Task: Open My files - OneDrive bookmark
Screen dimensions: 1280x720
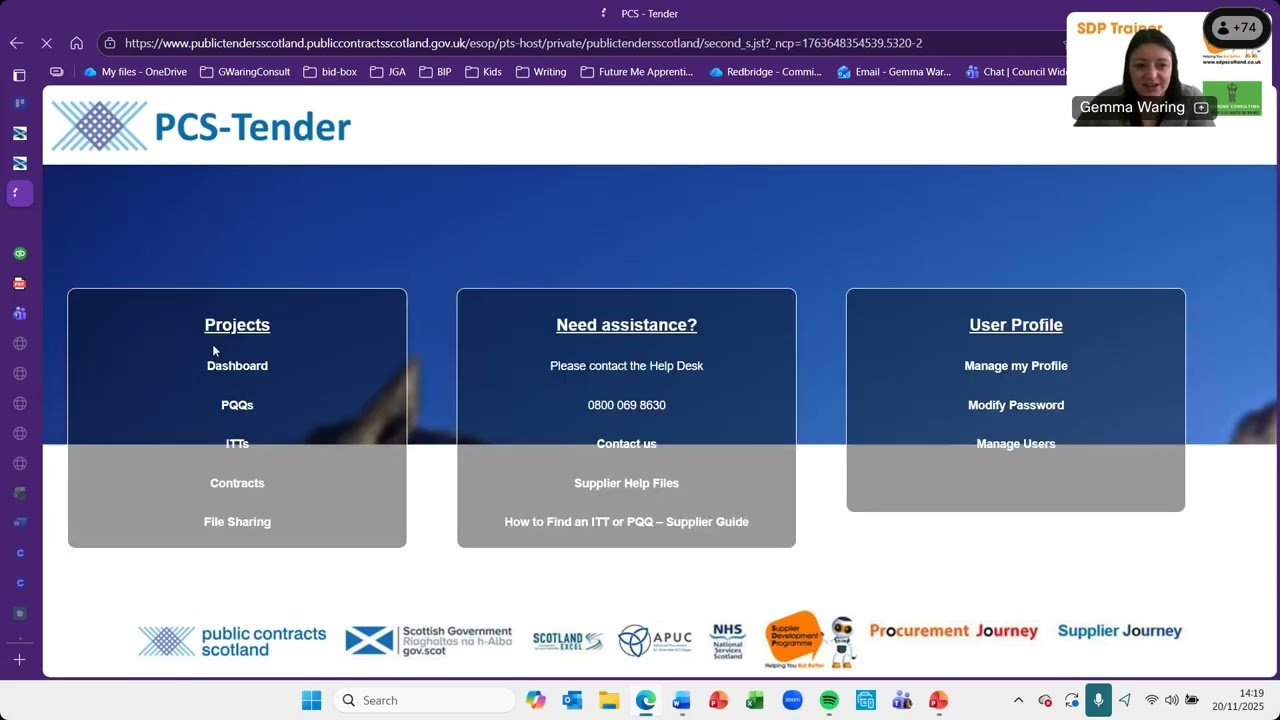Action: [135, 72]
